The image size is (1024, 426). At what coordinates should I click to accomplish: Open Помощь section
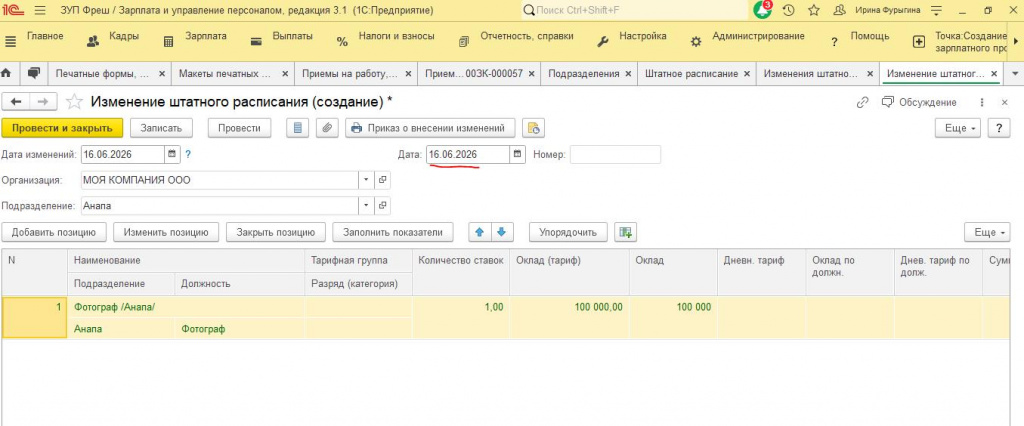(869, 37)
